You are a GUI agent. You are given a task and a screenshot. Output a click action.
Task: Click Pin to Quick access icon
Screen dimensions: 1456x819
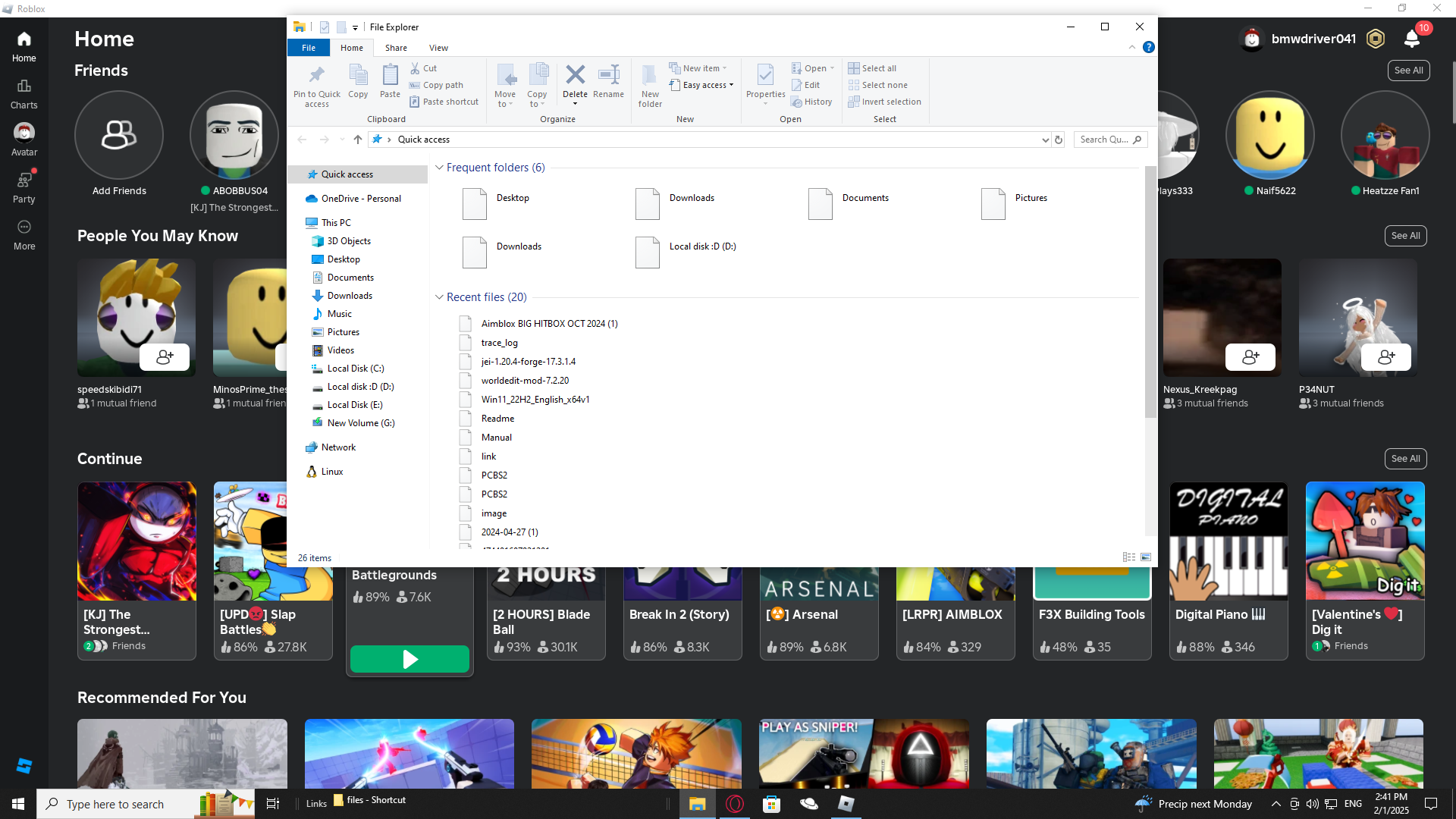coord(316,75)
